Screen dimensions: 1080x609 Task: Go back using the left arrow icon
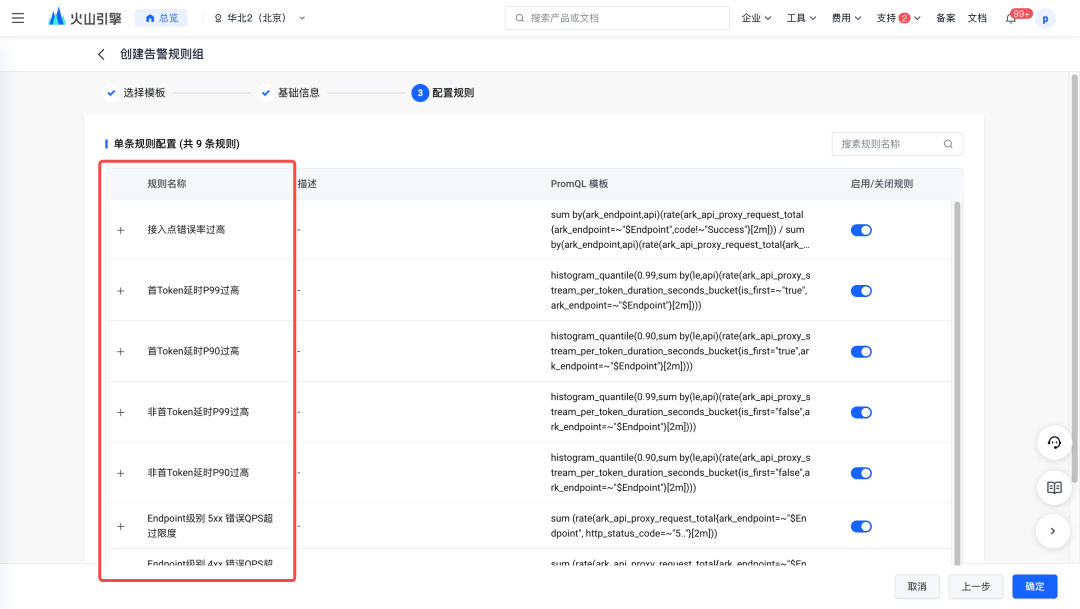click(x=101, y=54)
